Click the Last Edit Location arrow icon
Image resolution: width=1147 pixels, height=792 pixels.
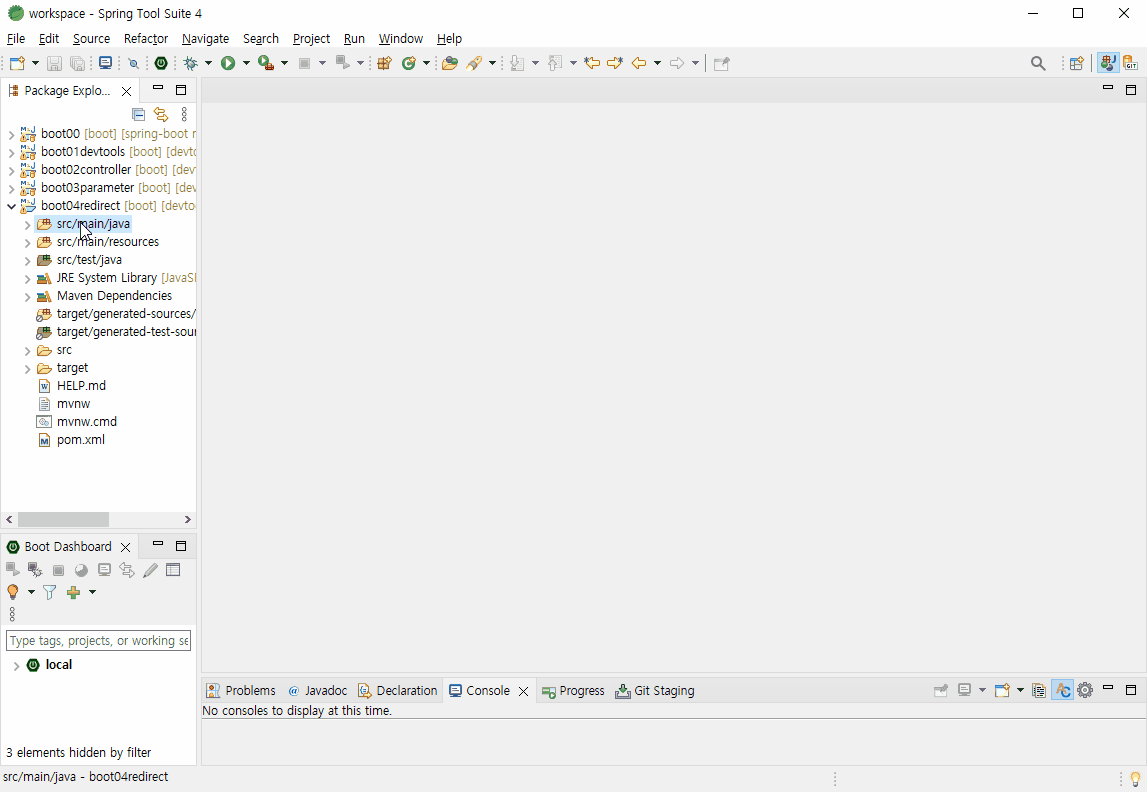(592, 64)
